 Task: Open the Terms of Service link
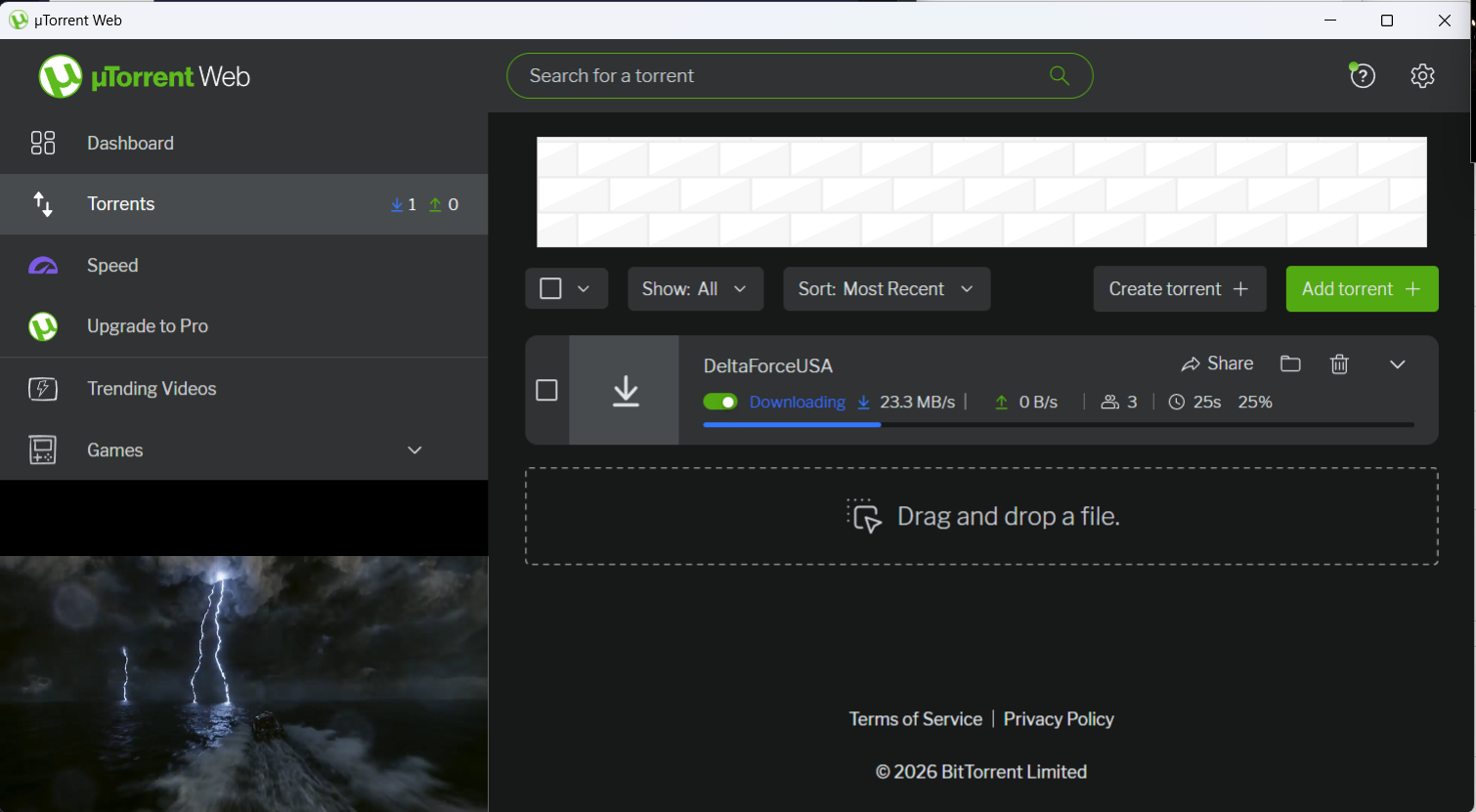click(x=915, y=719)
